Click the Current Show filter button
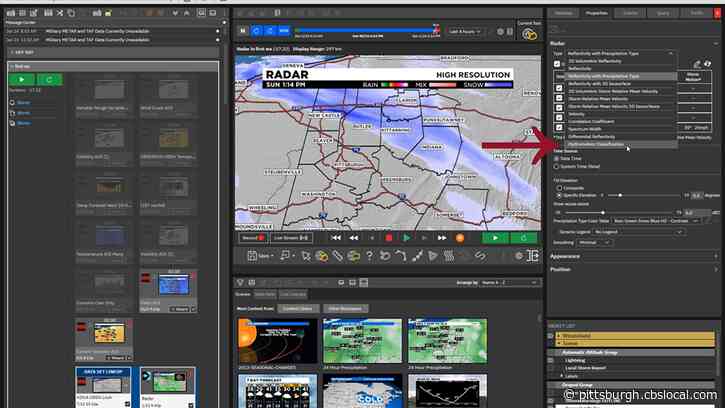Screen dimensions: 725x408 tap(298, 308)
